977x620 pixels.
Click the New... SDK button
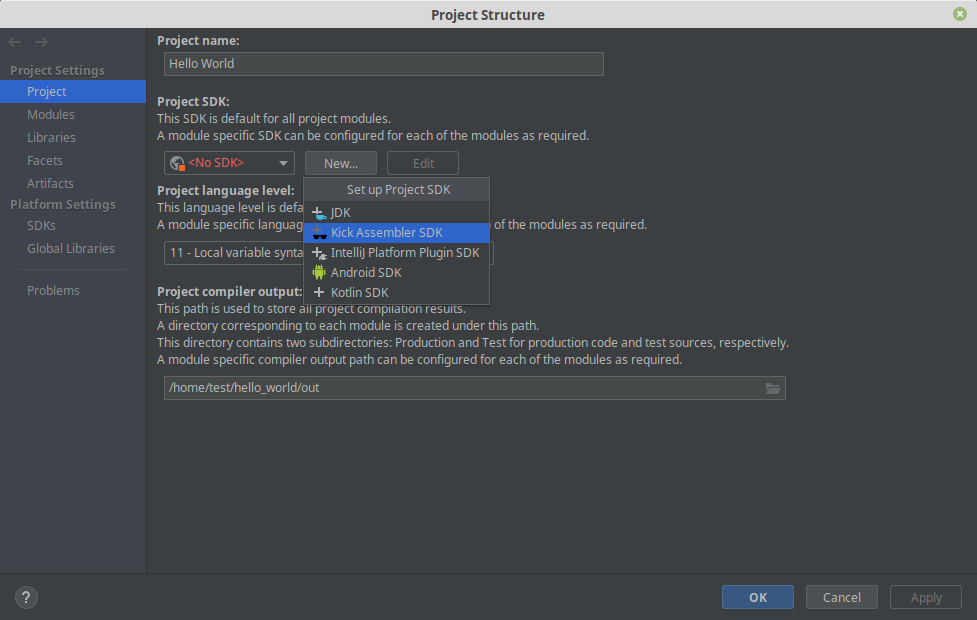tap(341, 163)
